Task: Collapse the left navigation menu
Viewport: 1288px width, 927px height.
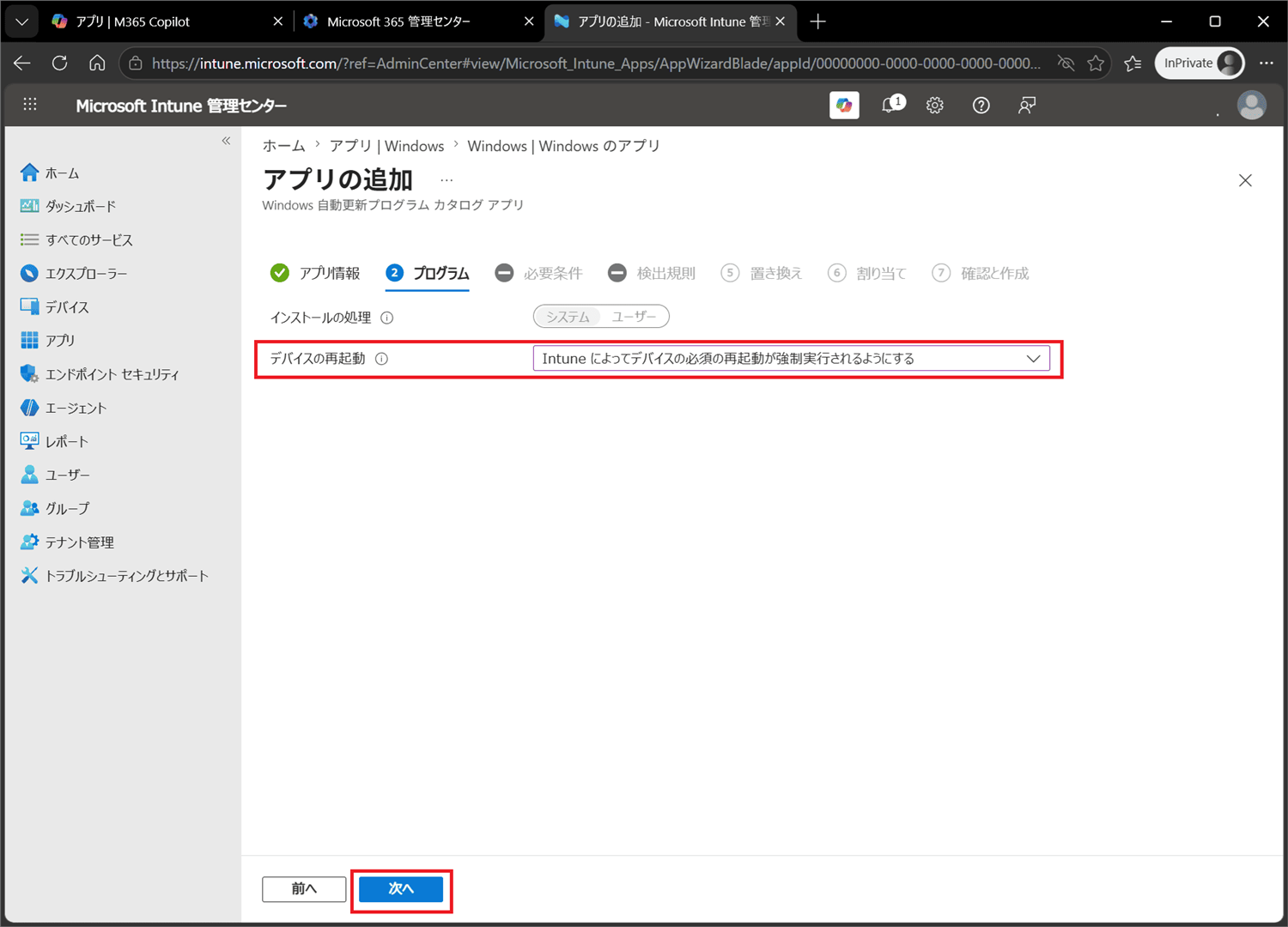Action: pyautogui.click(x=226, y=141)
